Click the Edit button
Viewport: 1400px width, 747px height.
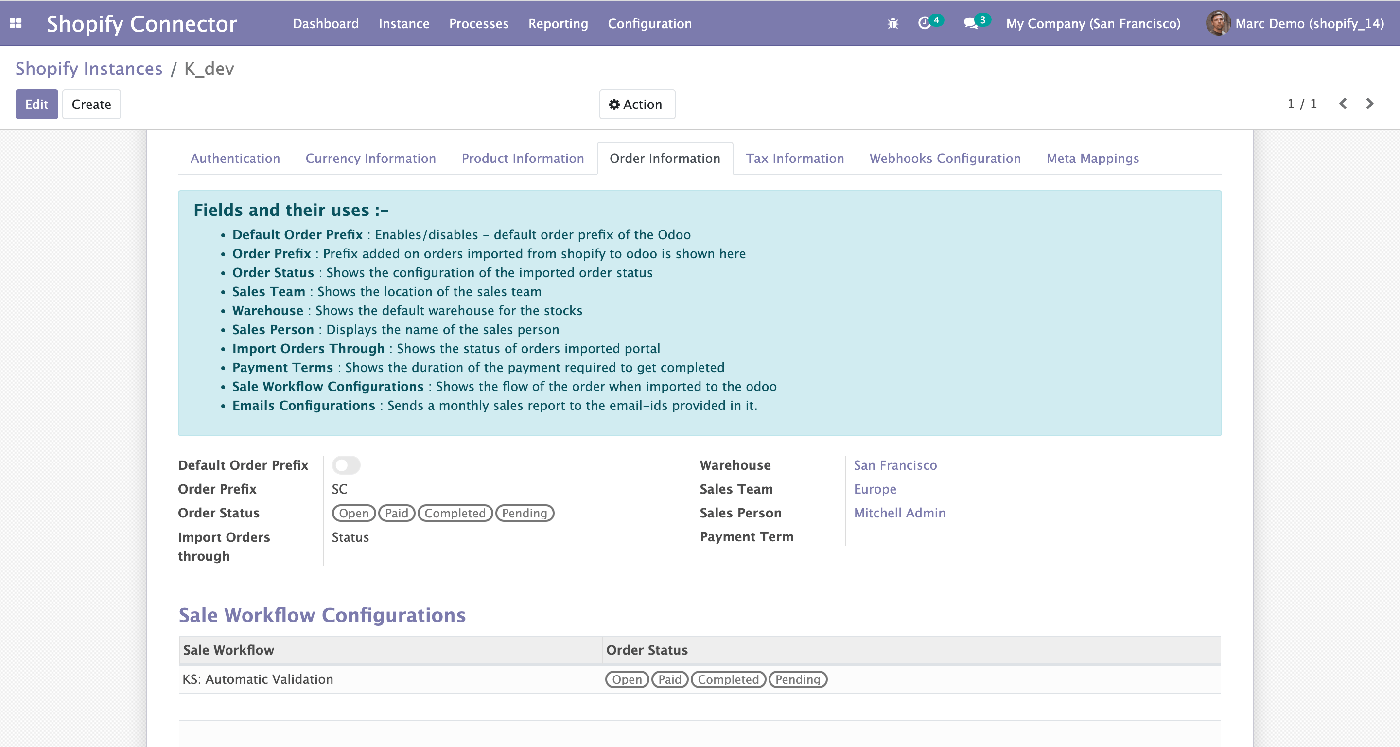click(x=37, y=104)
